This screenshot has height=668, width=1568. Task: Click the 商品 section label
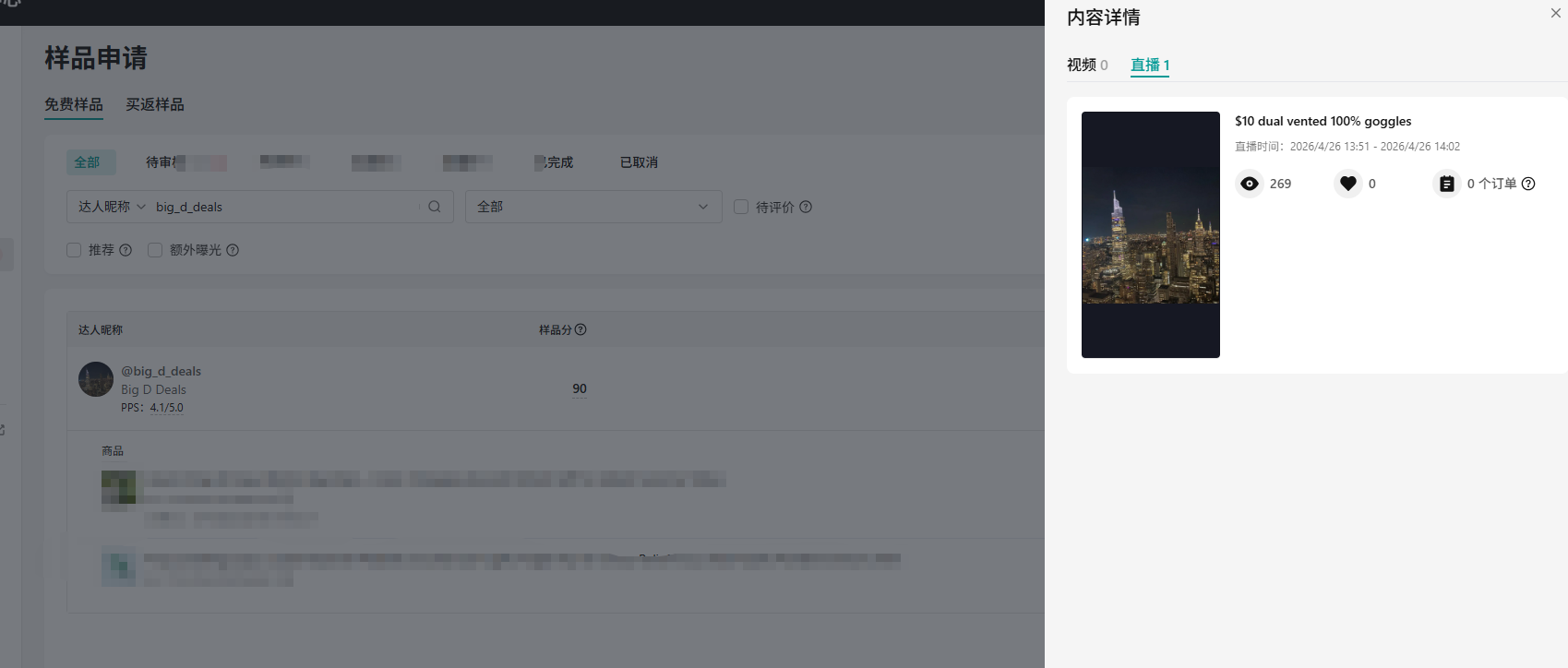click(113, 451)
